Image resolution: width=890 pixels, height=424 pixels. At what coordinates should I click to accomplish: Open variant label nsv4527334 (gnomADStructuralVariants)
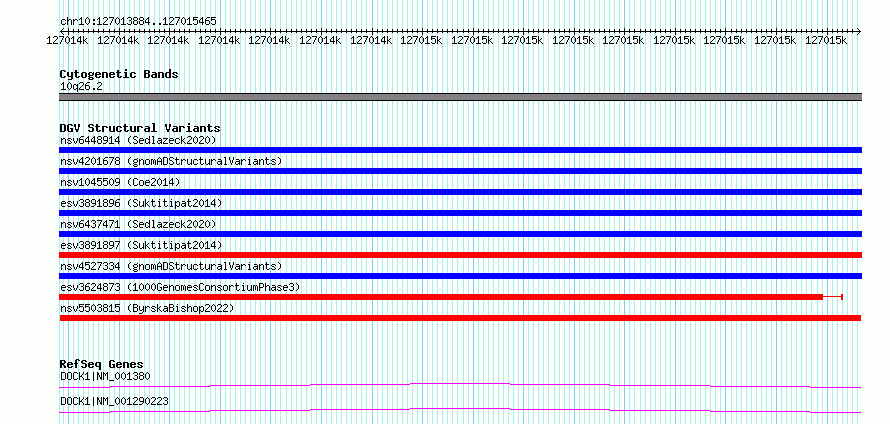171,266
